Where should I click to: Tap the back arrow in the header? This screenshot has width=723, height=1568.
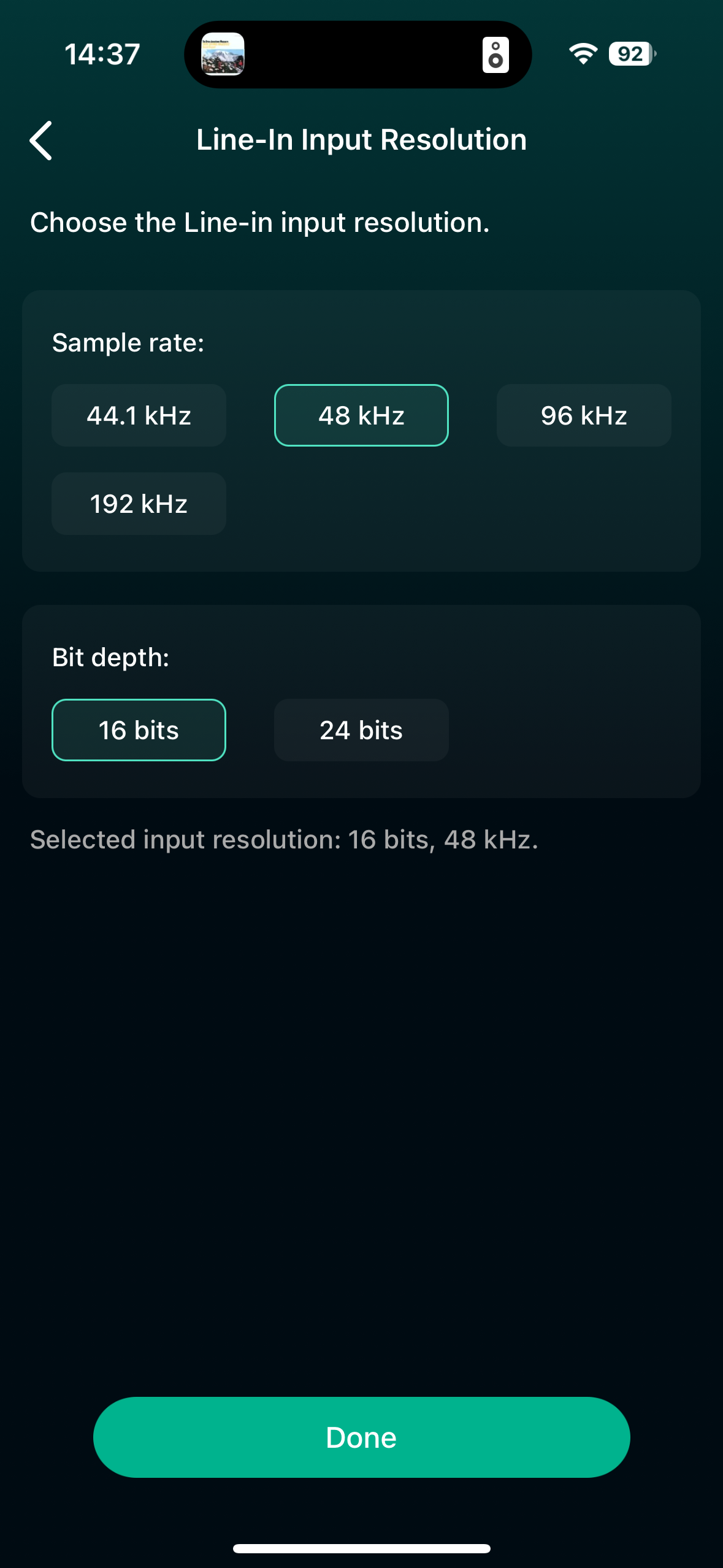tap(42, 140)
